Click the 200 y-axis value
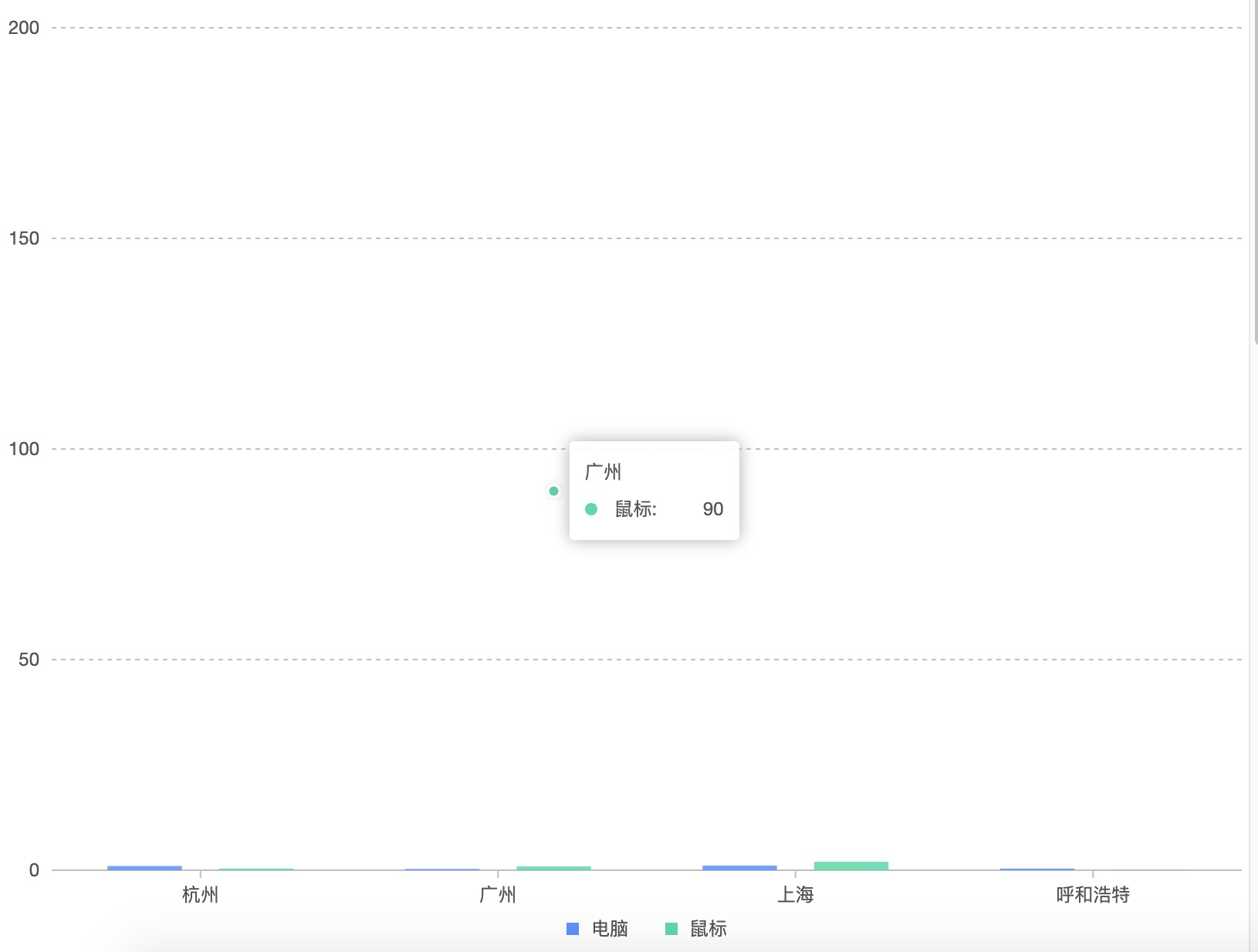 click(23, 28)
